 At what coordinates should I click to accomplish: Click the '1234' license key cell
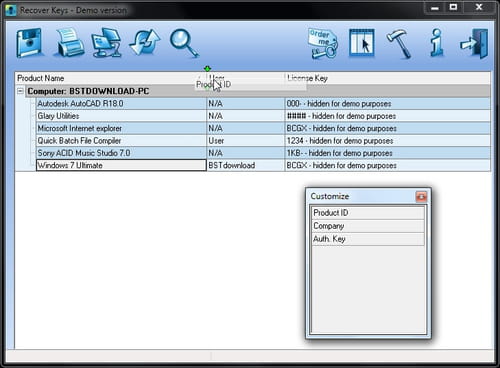[x=388, y=141]
